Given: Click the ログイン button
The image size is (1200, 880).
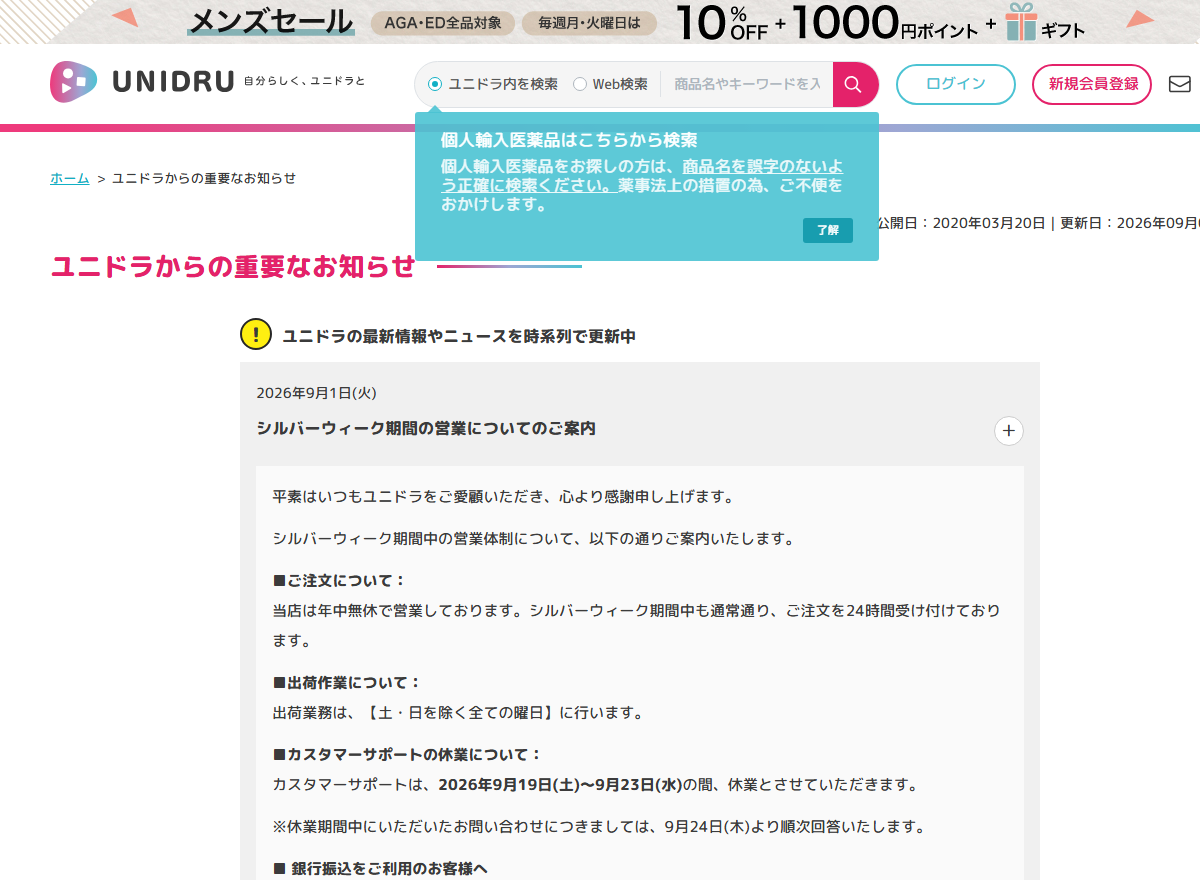Looking at the screenshot, I should point(956,84).
